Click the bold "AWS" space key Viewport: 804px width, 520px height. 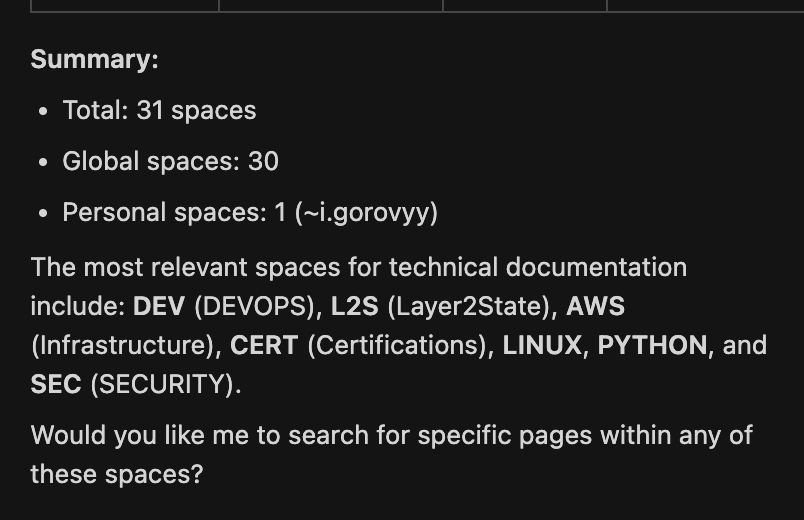coord(596,305)
